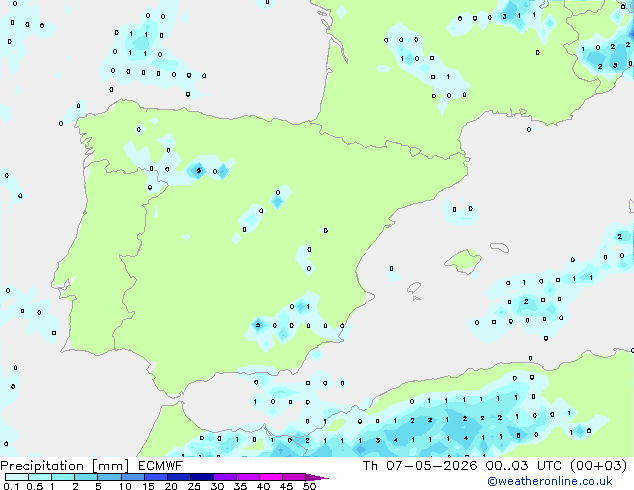Click the 10–15 mm legend color swatch

[132, 477]
